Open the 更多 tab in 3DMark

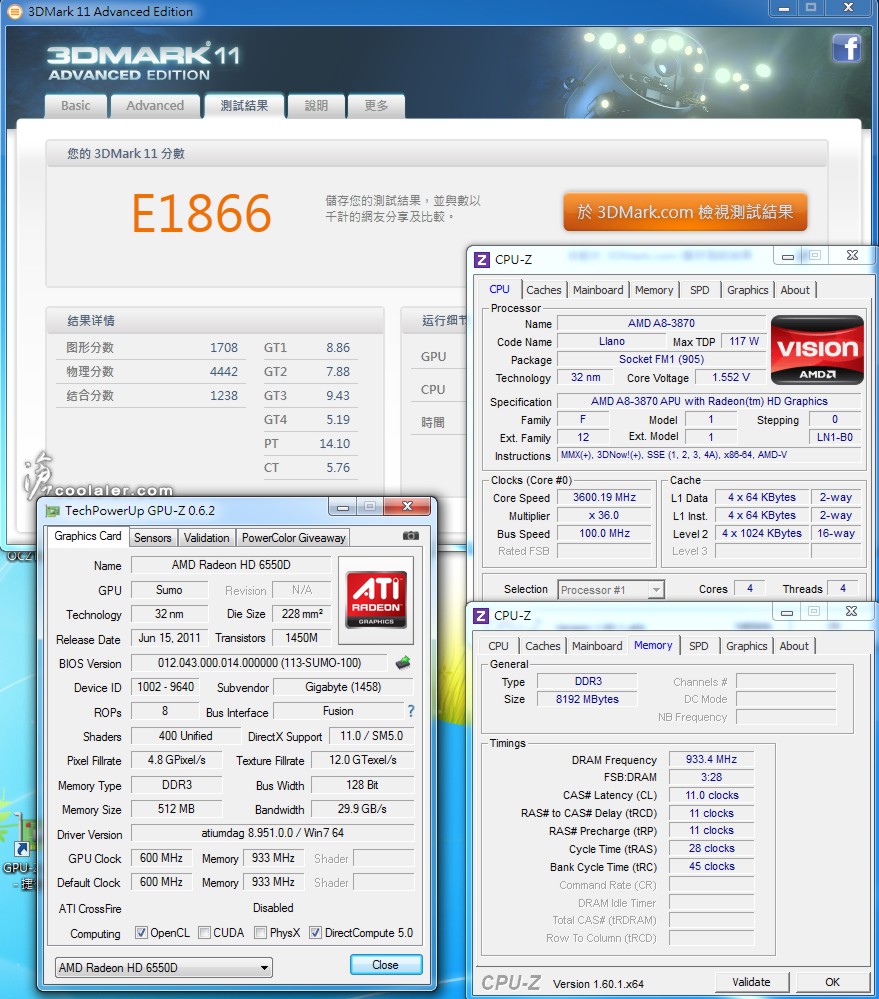click(x=376, y=106)
